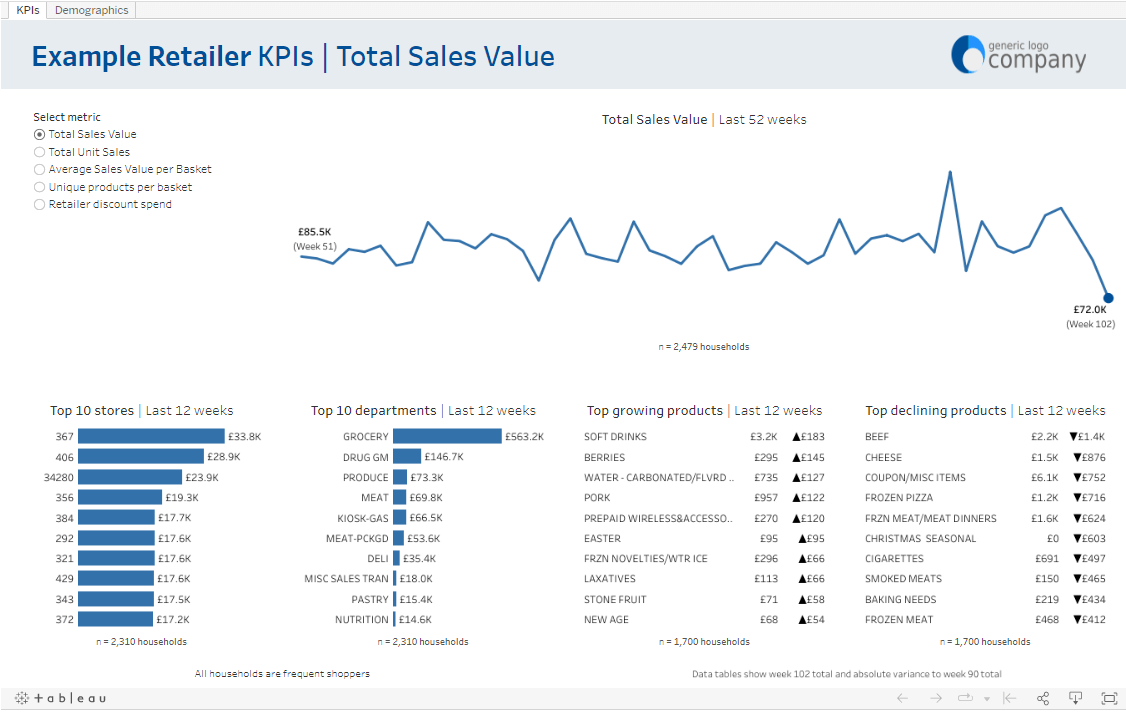
Task: Switch to the Demographics tab
Action: [x=91, y=10]
